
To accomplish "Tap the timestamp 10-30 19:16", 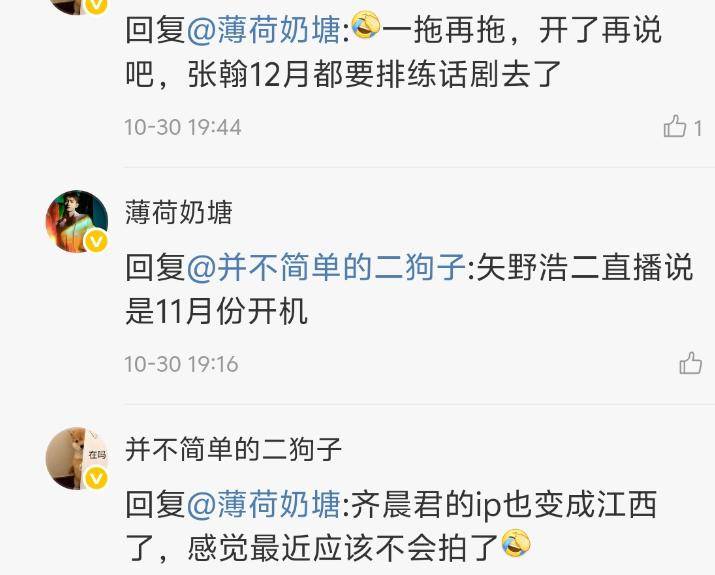I will pos(181,364).
